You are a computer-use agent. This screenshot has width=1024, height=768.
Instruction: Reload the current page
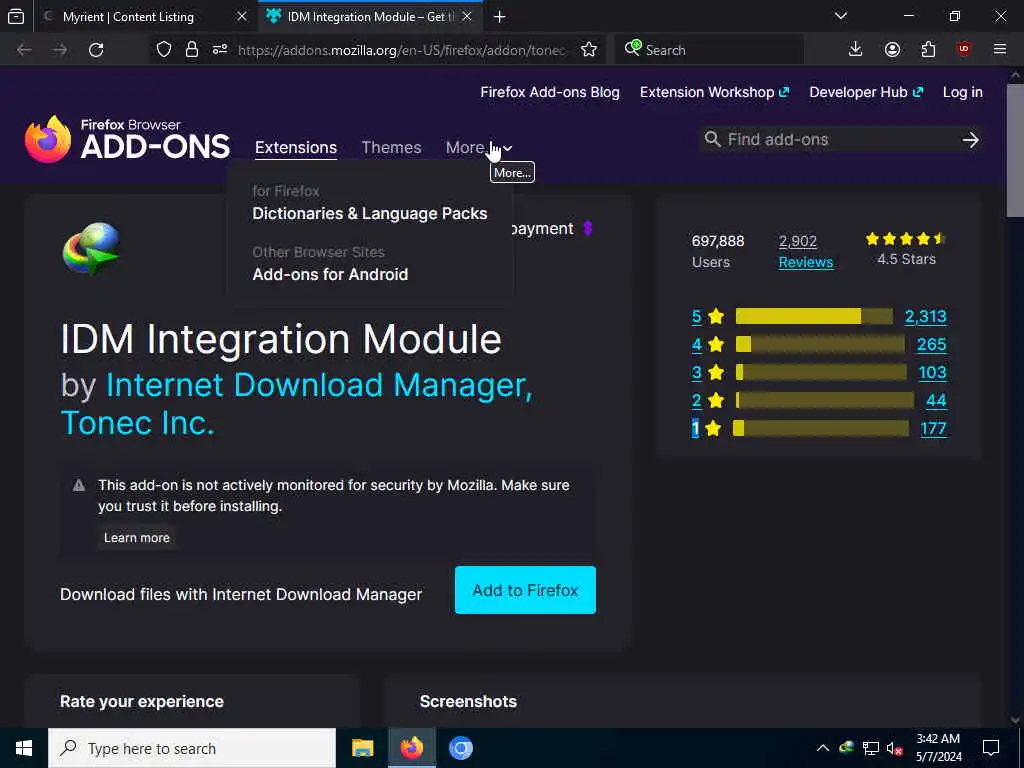tap(96, 50)
